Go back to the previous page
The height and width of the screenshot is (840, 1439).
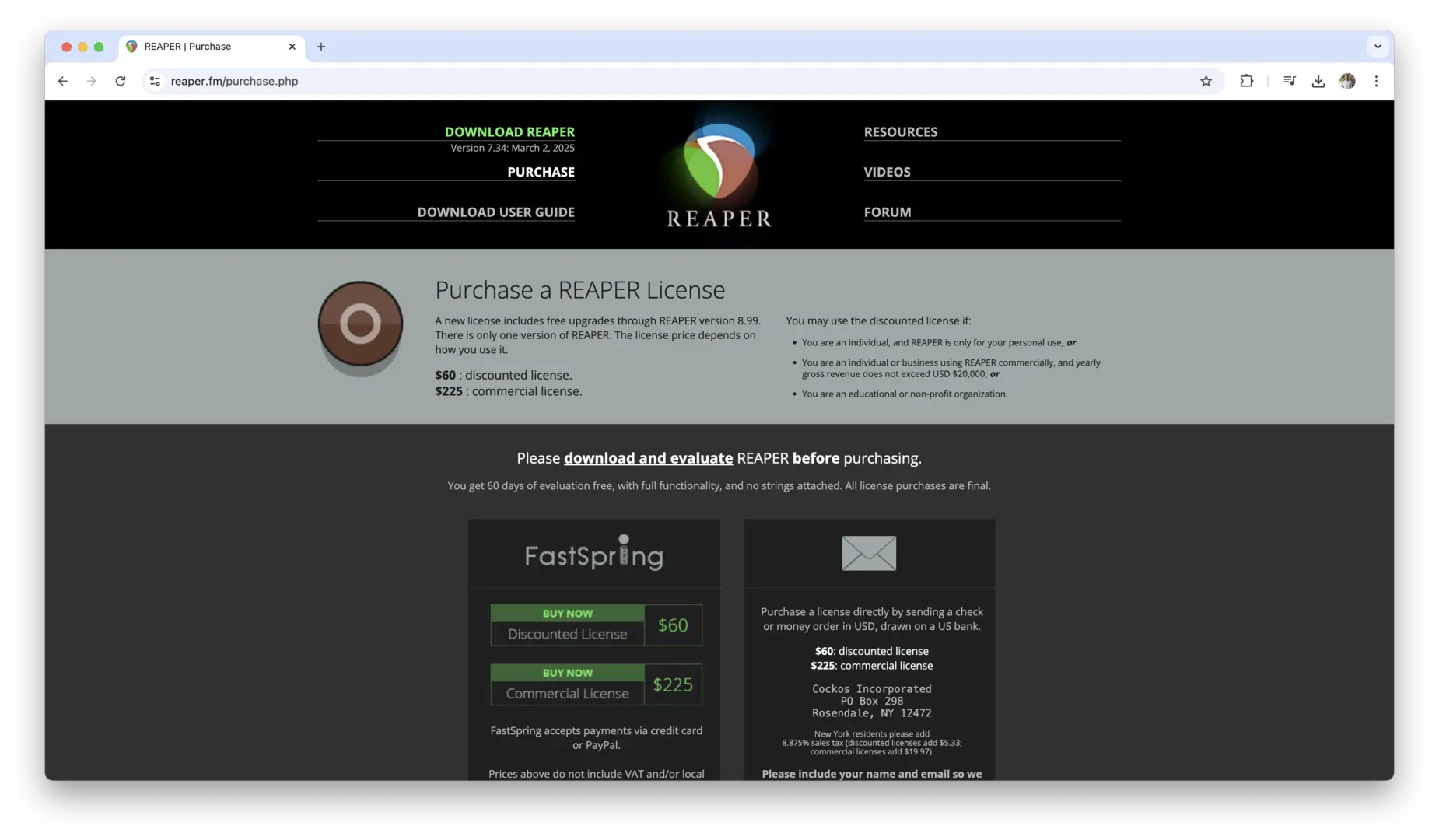[63, 81]
